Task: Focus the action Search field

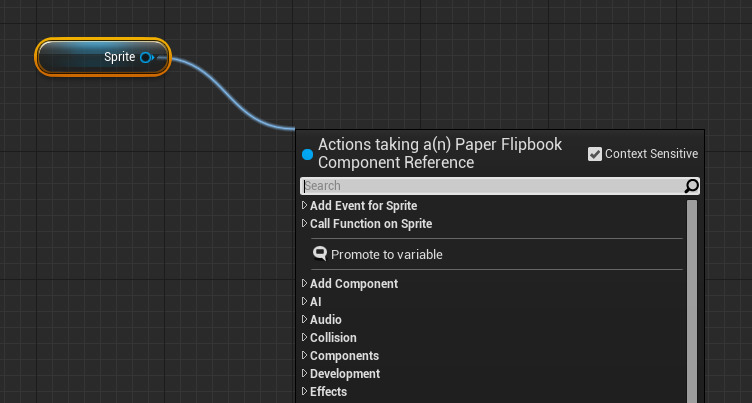Action: [490, 186]
